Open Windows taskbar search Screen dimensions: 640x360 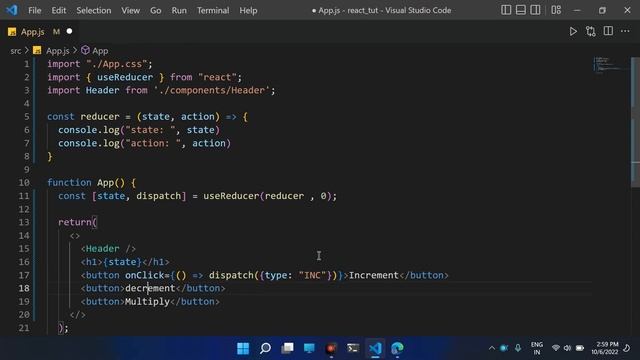coord(265,348)
